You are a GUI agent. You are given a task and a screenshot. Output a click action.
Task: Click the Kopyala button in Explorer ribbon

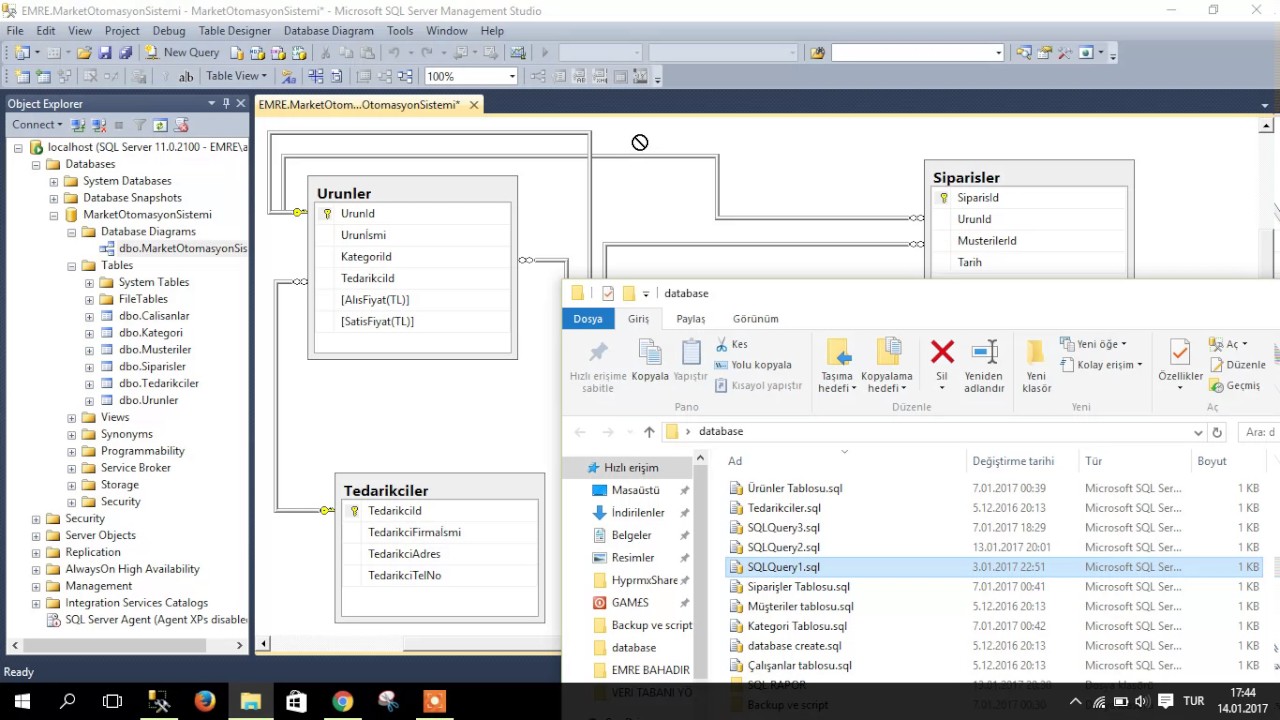tap(650, 360)
